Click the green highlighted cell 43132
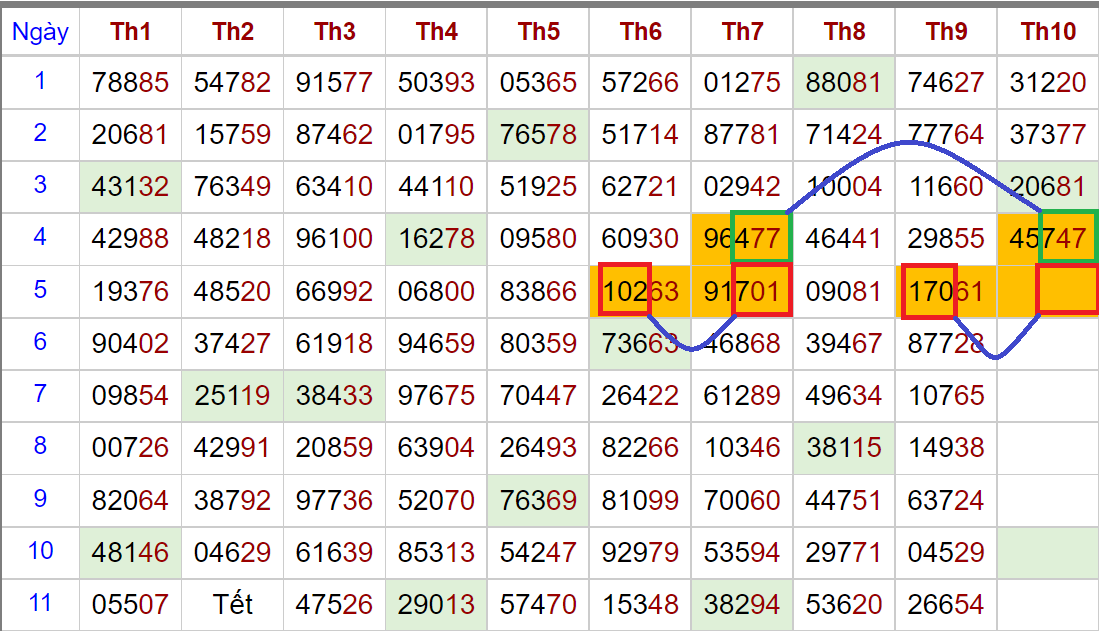This screenshot has height=631, width=1099. pyautogui.click(x=131, y=186)
